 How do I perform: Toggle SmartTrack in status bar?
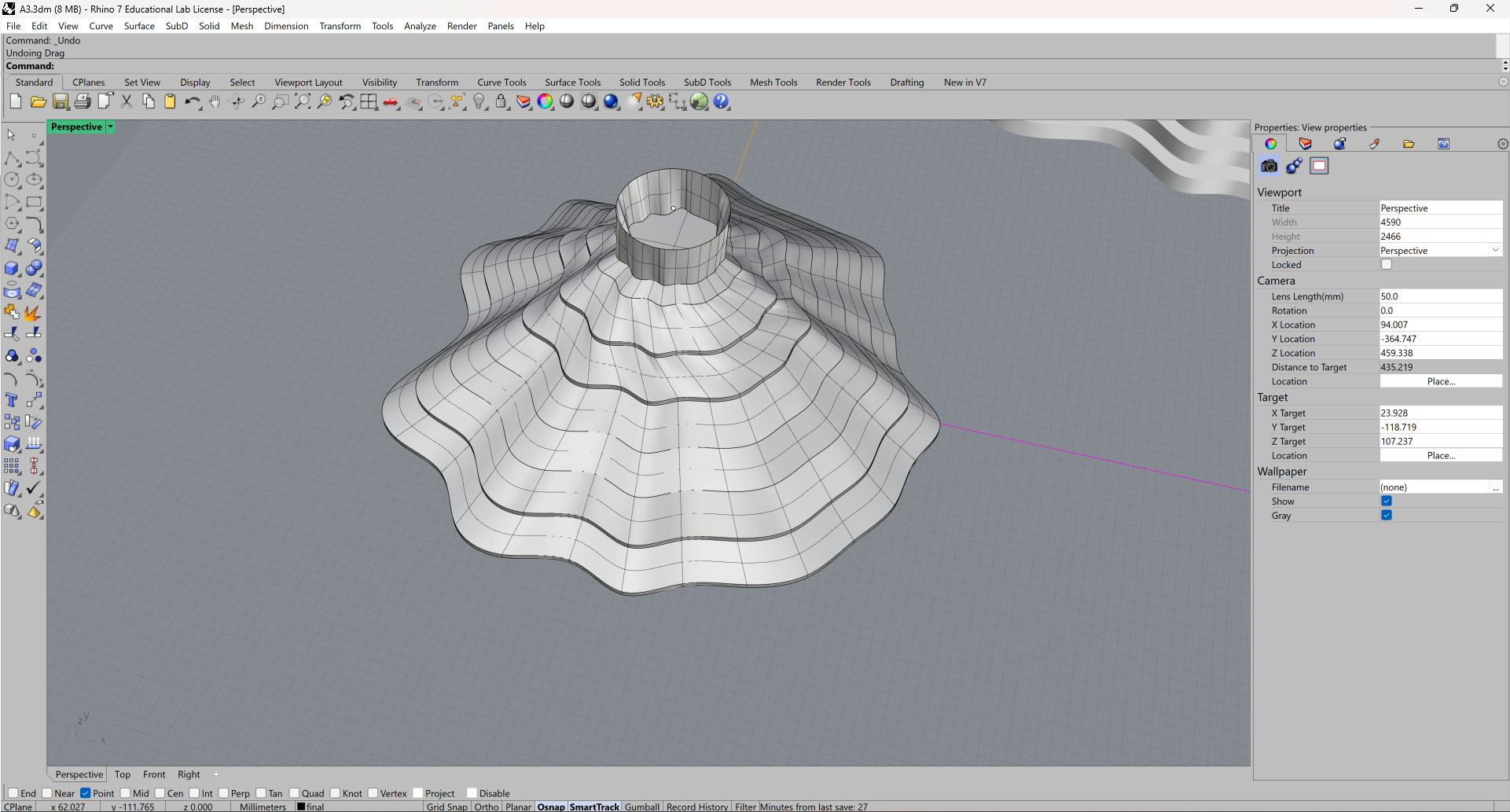pyautogui.click(x=594, y=806)
